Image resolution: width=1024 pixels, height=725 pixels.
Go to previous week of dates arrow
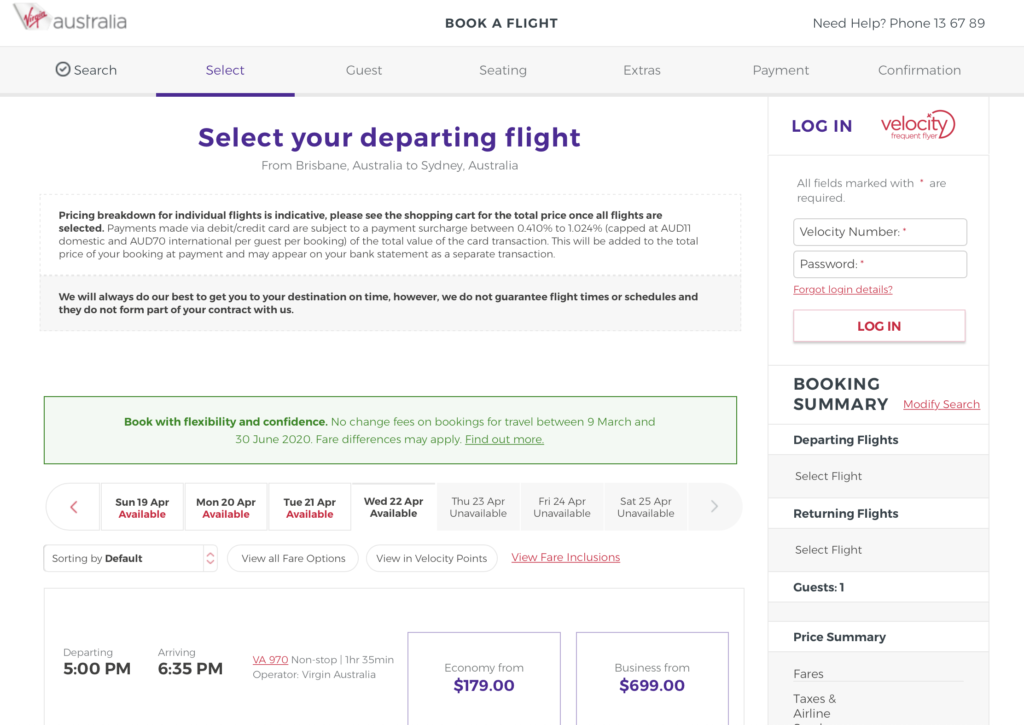74,507
